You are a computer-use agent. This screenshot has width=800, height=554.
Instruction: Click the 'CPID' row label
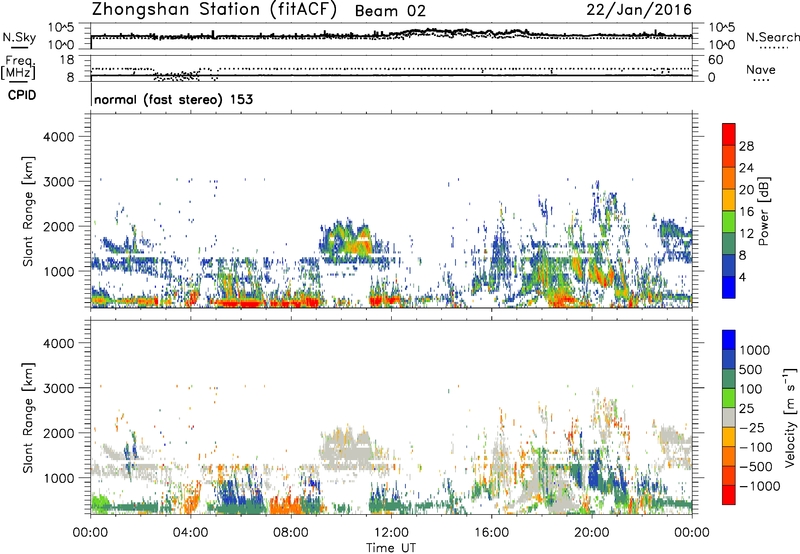22,95
